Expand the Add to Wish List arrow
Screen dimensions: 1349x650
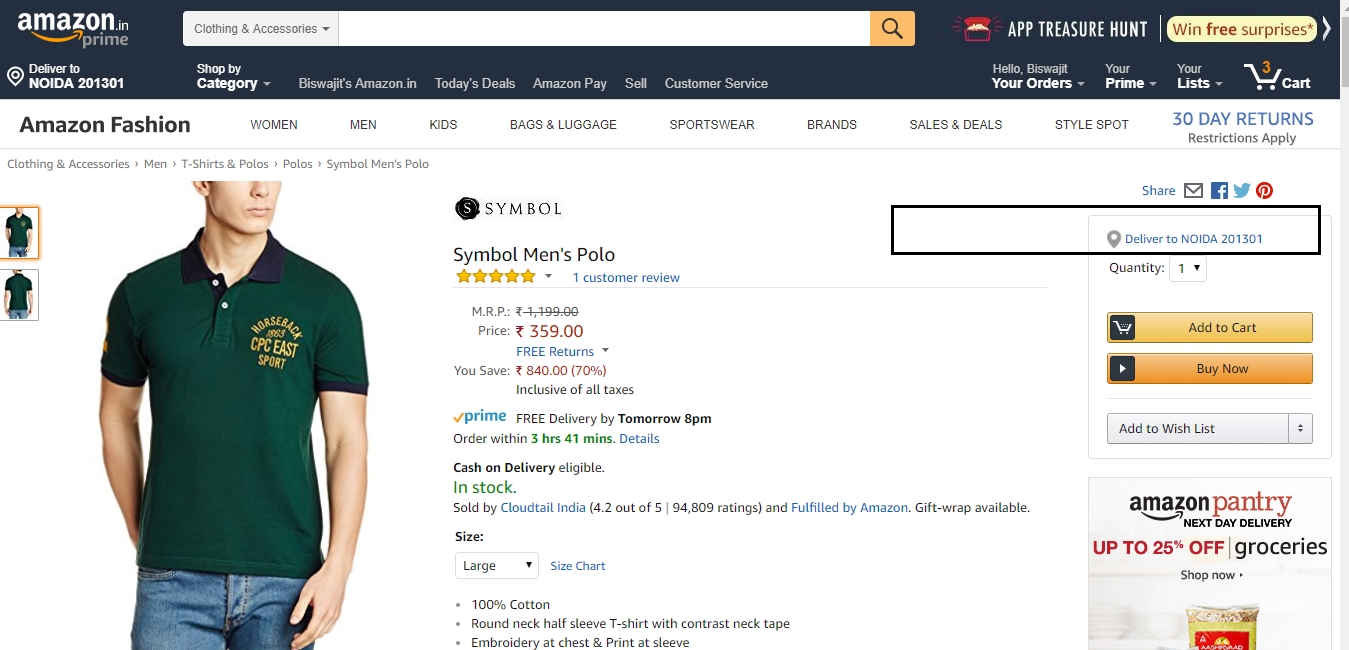click(x=1300, y=428)
